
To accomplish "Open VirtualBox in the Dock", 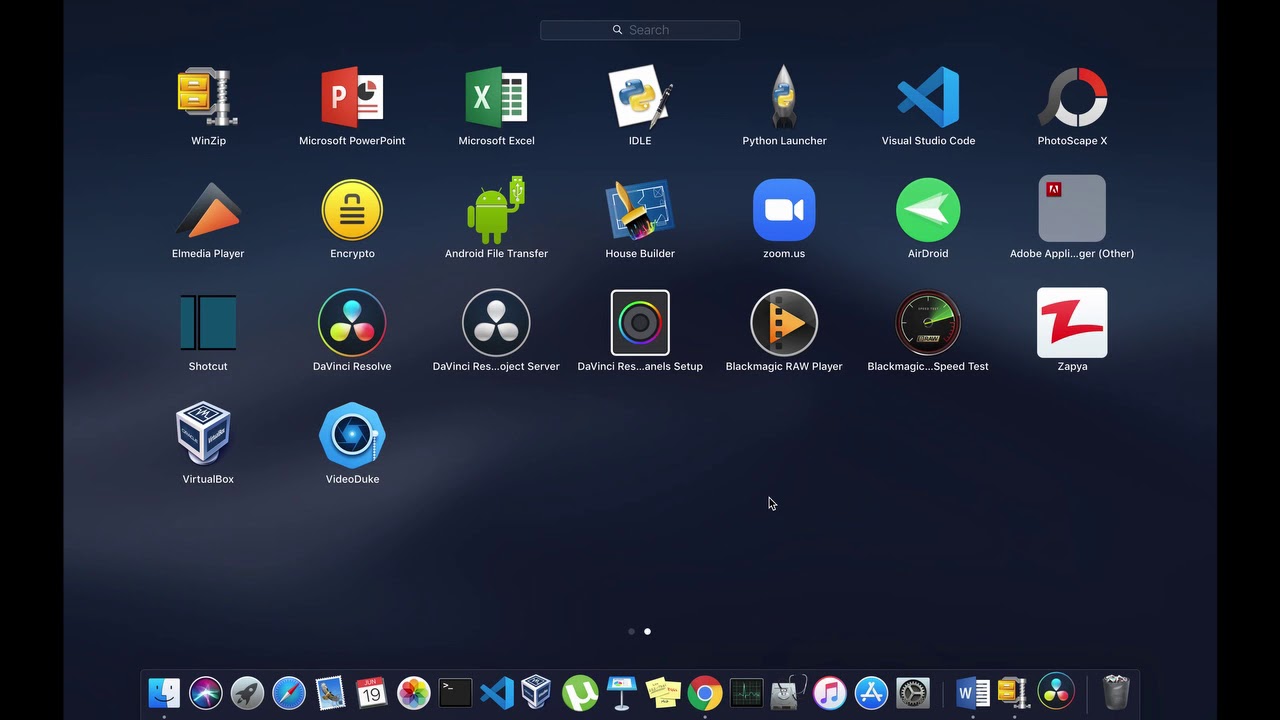I will (537, 693).
